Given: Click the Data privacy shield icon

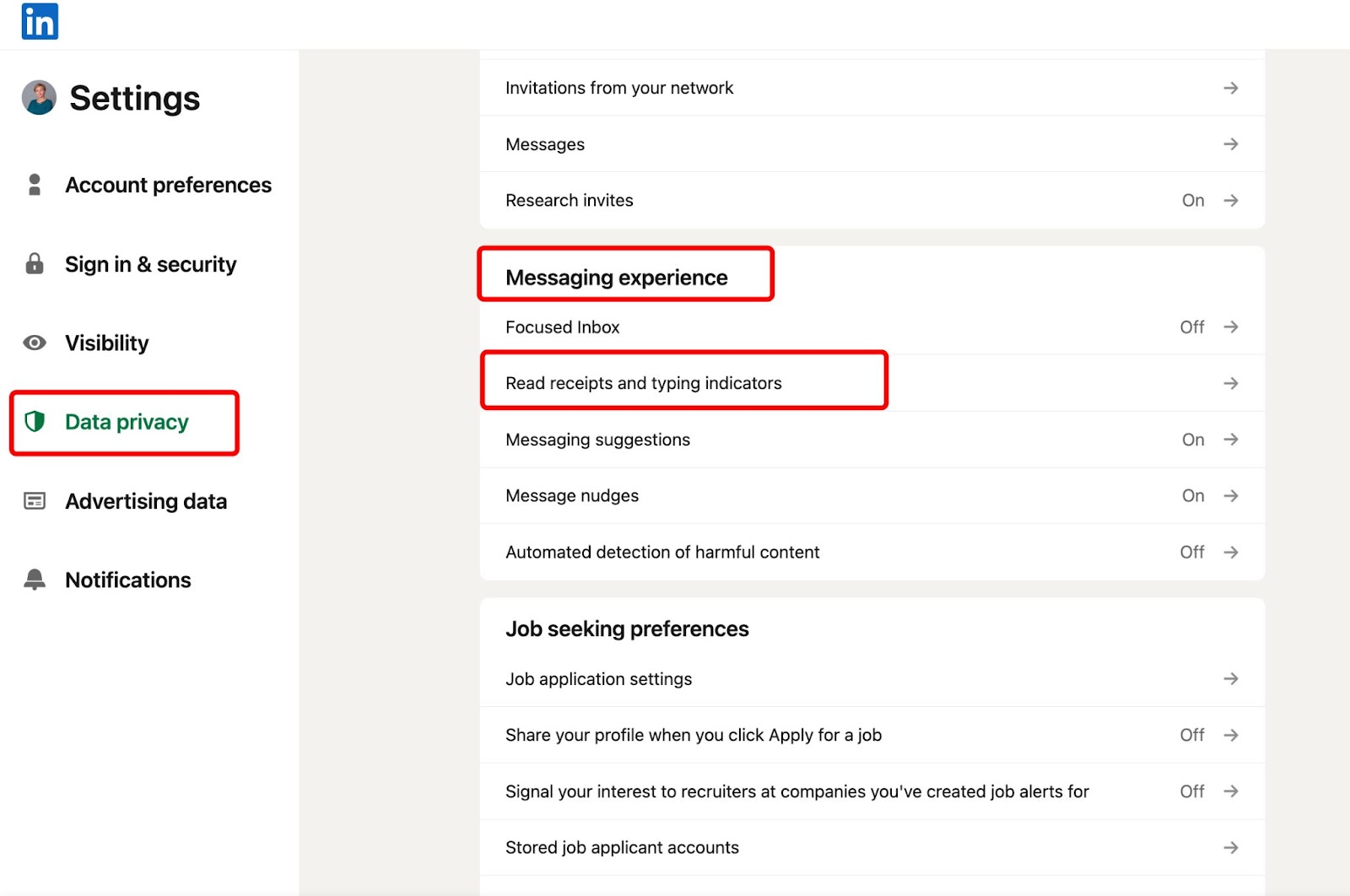Looking at the screenshot, I should pos(34,422).
